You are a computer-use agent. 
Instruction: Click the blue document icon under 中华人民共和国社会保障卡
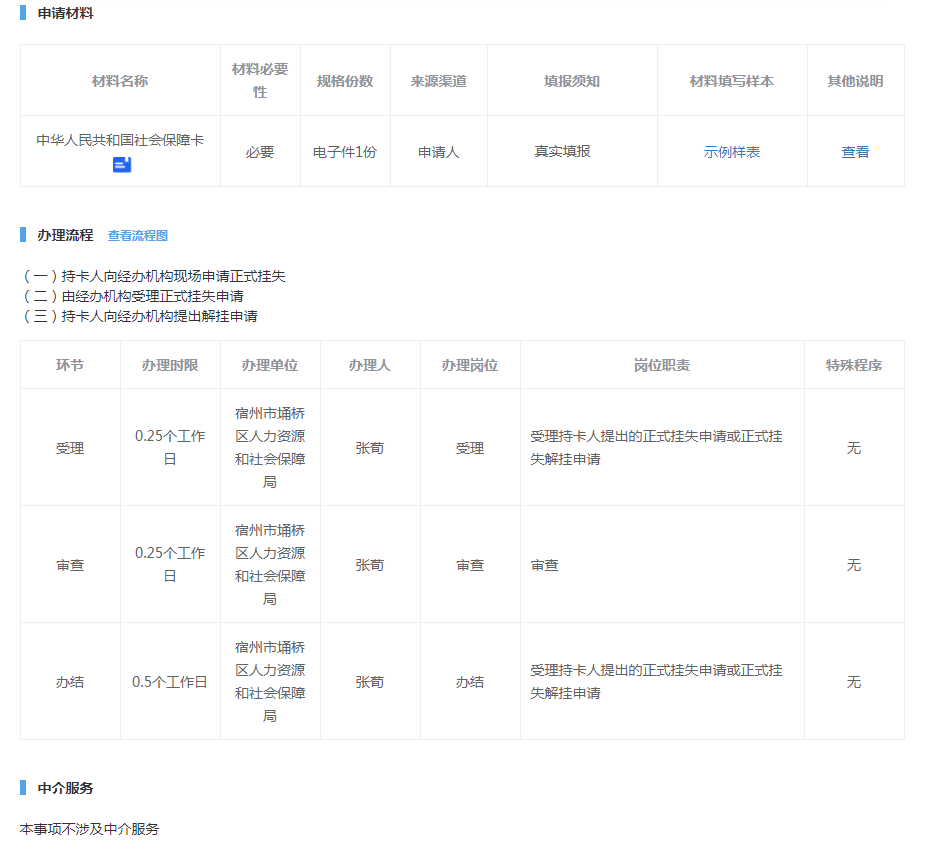[122, 165]
